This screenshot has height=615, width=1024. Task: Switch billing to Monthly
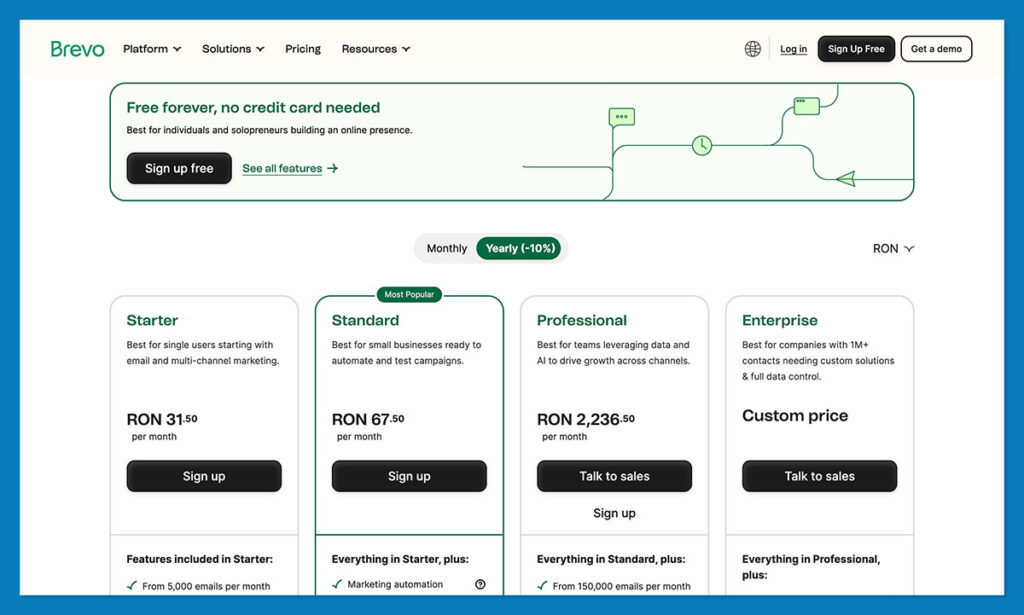[x=446, y=248]
